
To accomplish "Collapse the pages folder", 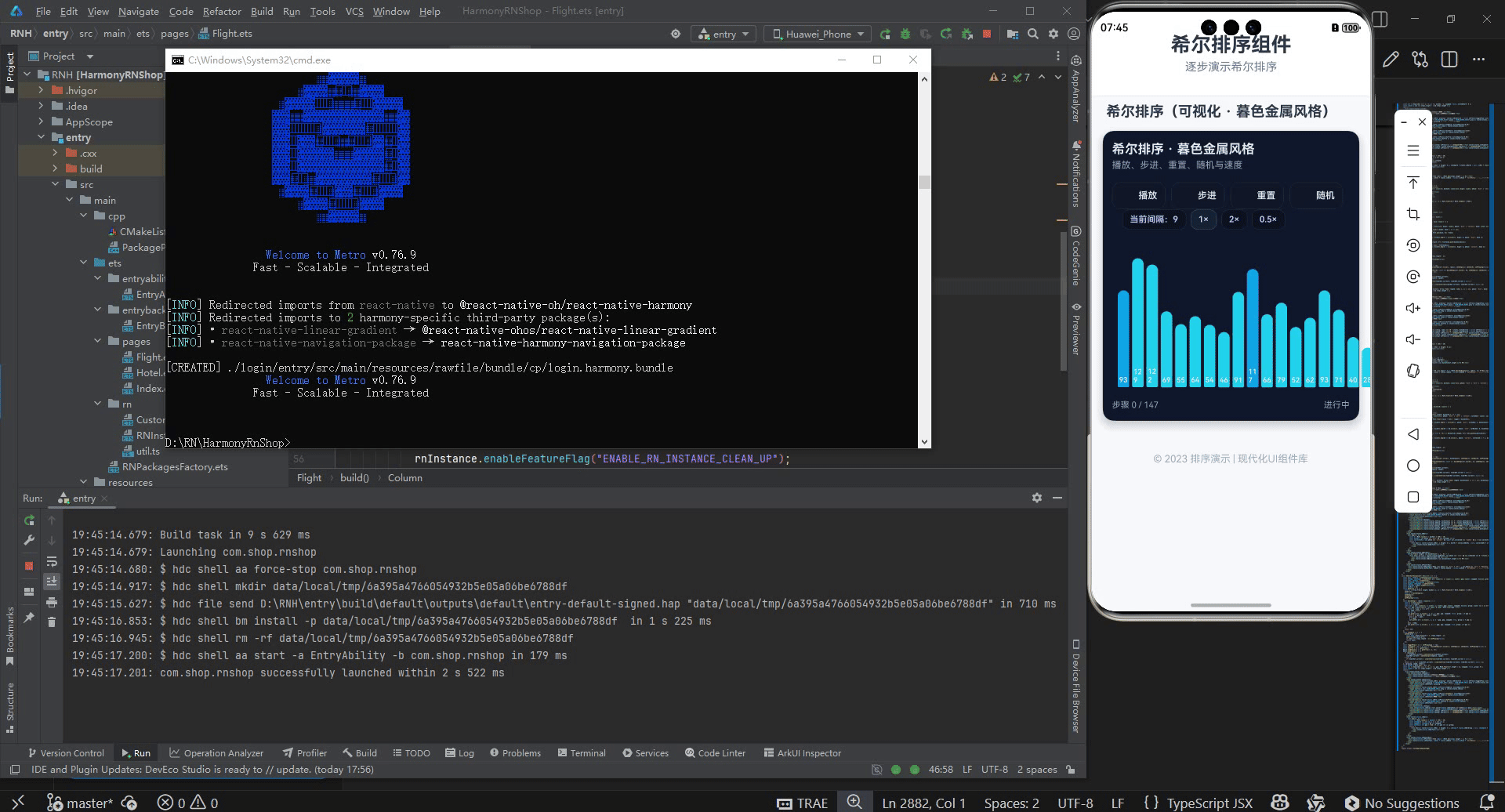I will [97, 341].
